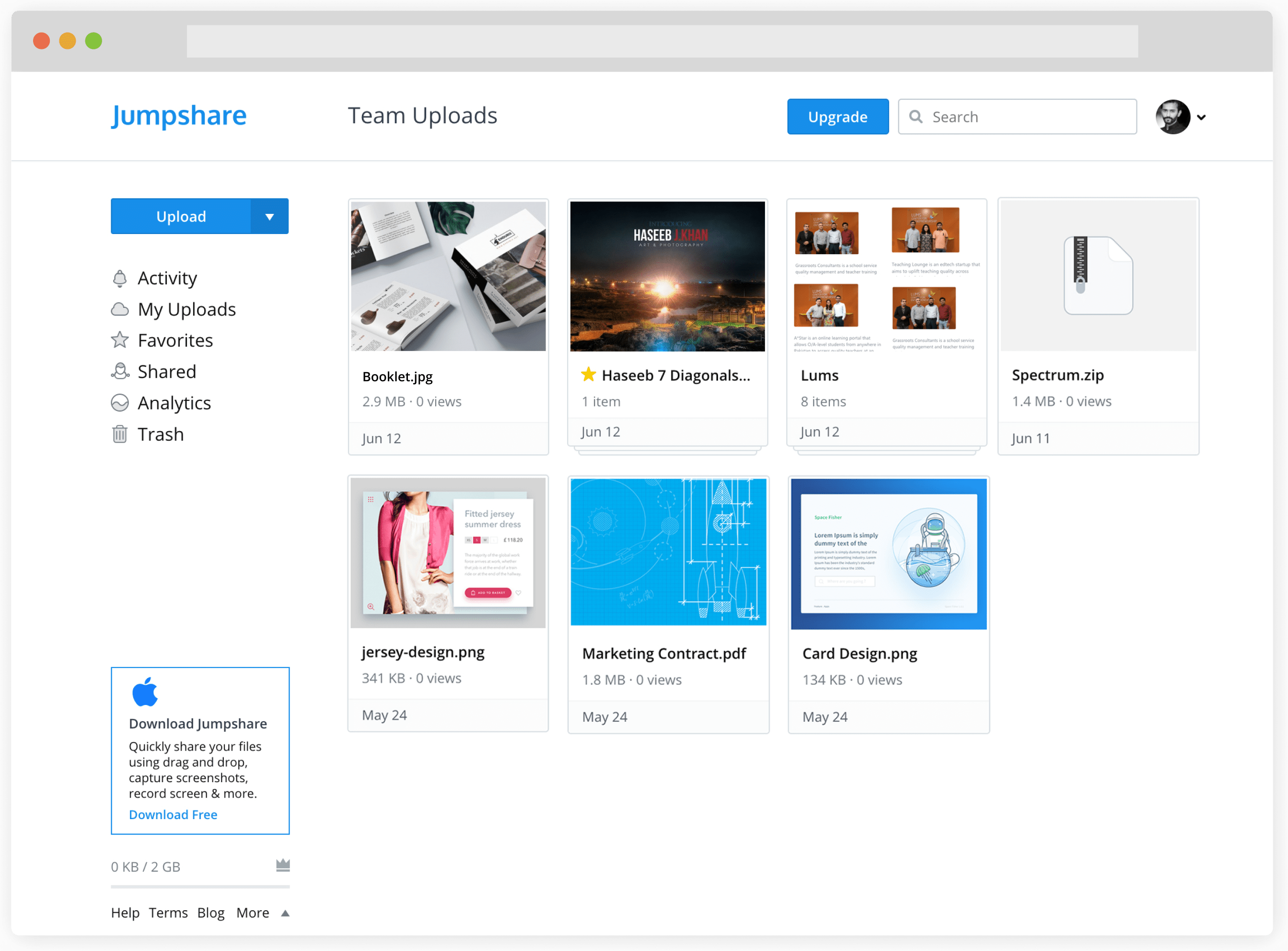Click the Upload button
This screenshot has width=1288, height=951.
181,216
